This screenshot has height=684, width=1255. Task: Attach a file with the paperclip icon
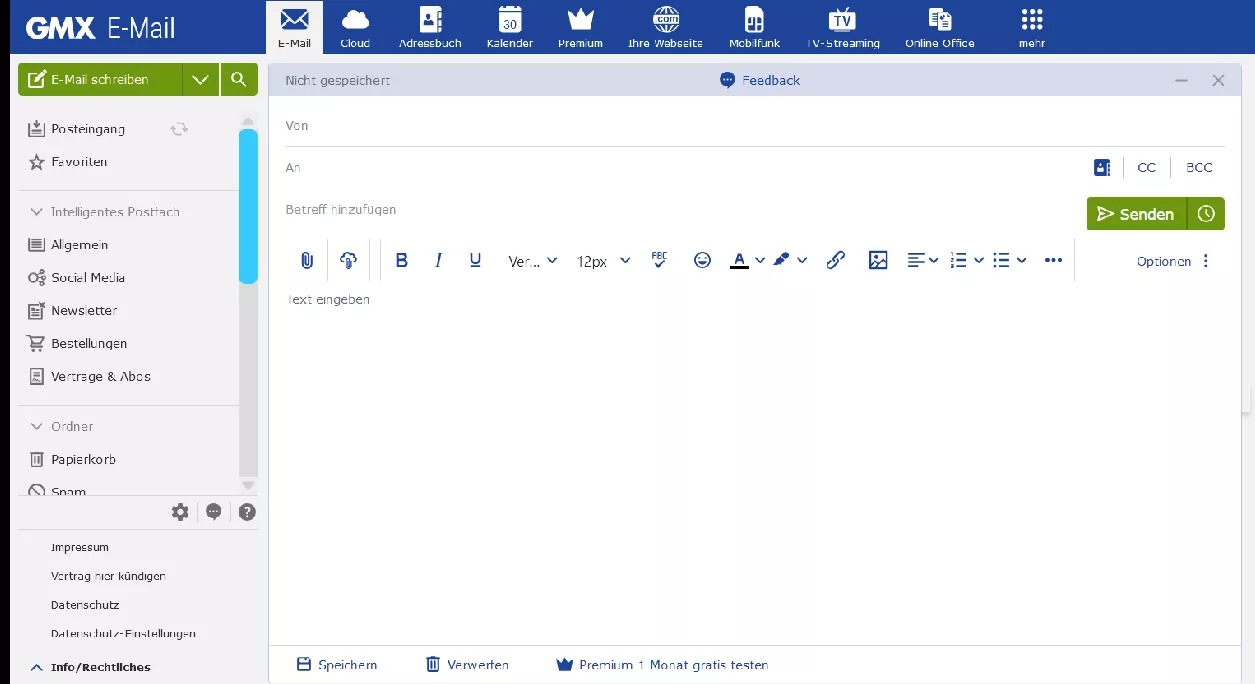[307, 261]
